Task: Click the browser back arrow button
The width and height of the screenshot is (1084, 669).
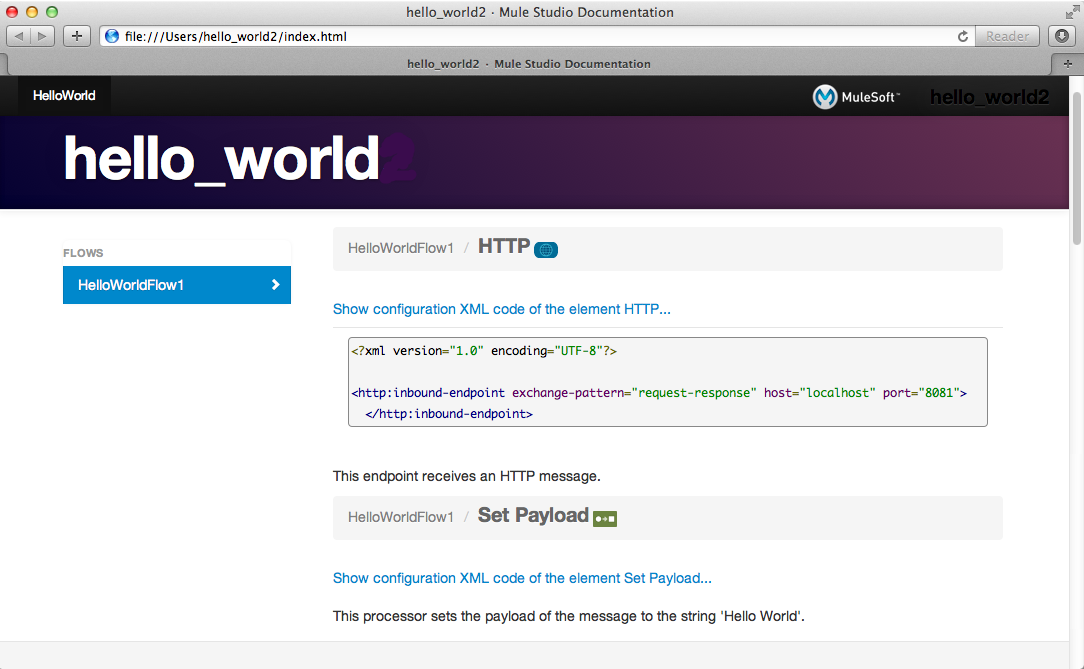Action: 20,36
